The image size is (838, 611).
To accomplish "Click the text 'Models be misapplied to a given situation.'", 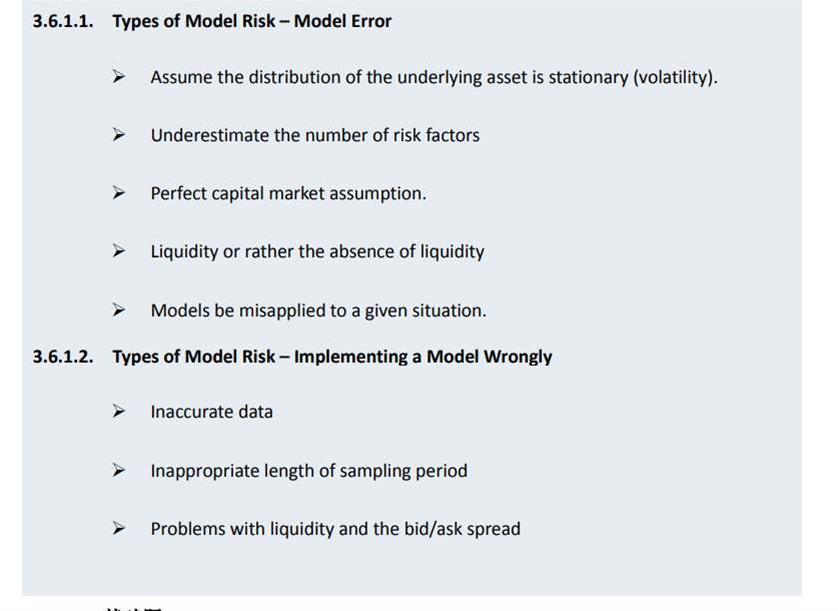I will click(x=319, y=311).
